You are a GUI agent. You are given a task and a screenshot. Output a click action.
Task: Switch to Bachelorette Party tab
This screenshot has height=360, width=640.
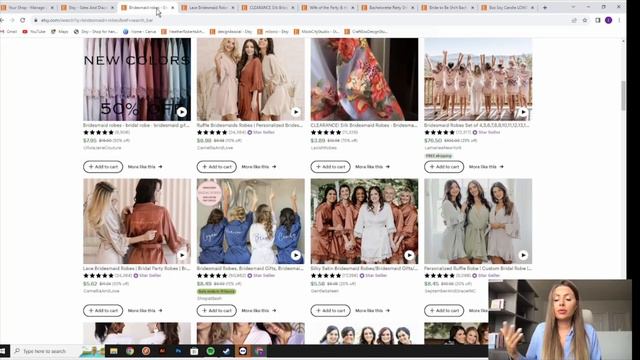[388, 7]
